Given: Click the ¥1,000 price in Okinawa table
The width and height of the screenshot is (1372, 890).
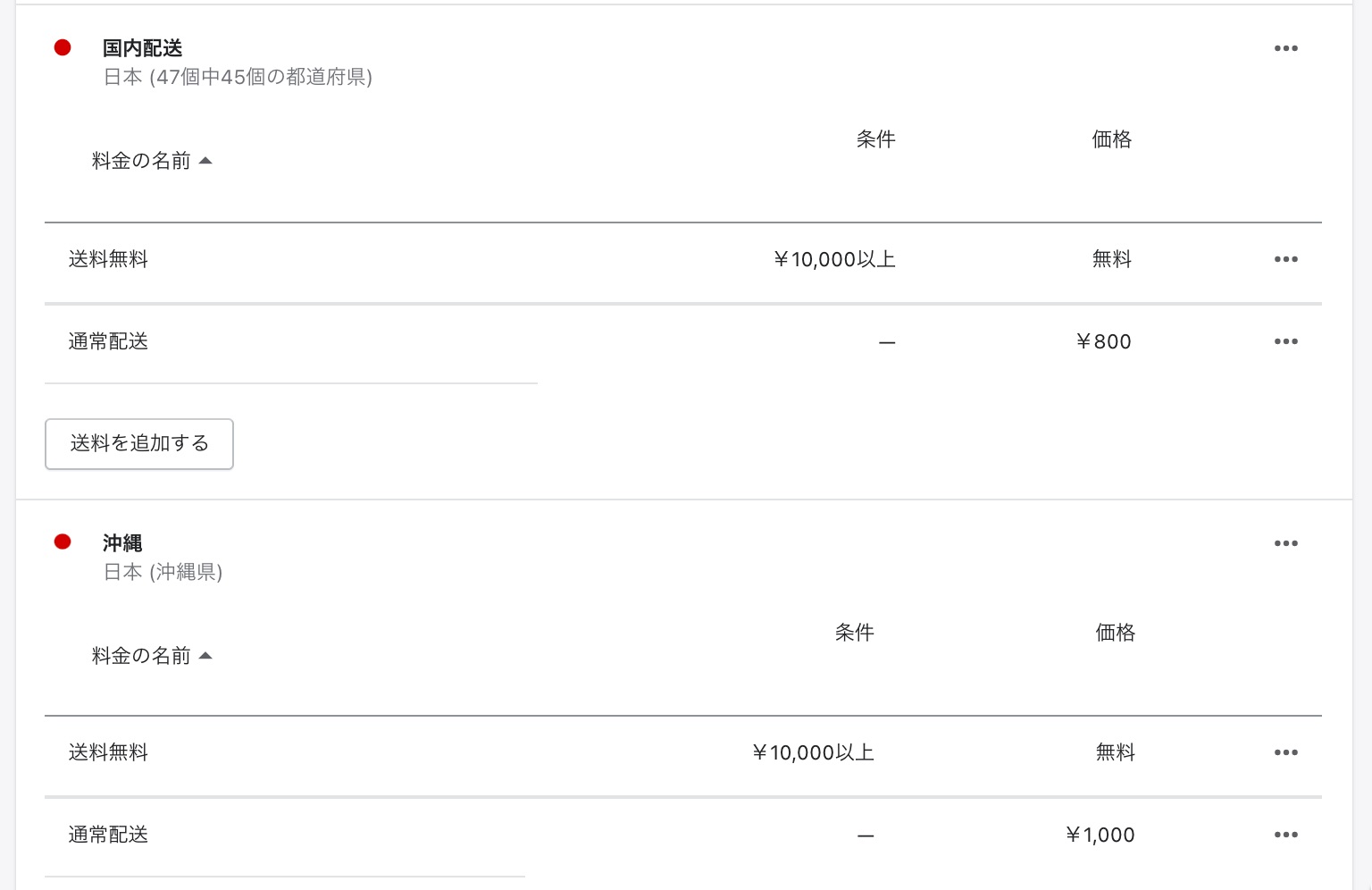Looking at the screenshot, I should (1100, 835).
